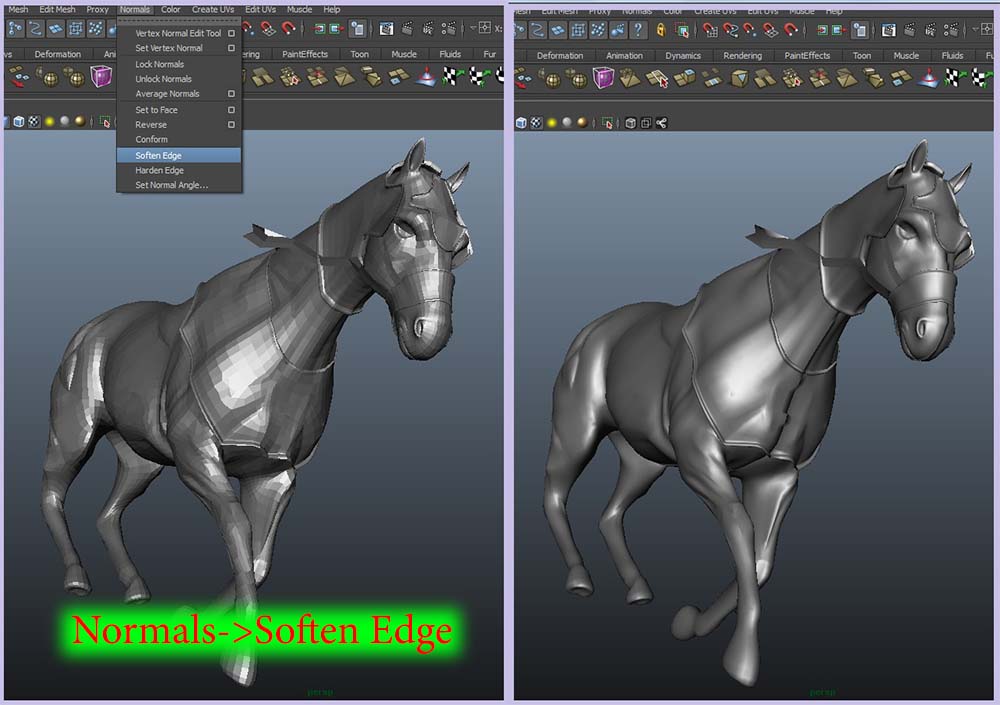
Task: Render current frame clapper in right window
Action: point(909,29)
